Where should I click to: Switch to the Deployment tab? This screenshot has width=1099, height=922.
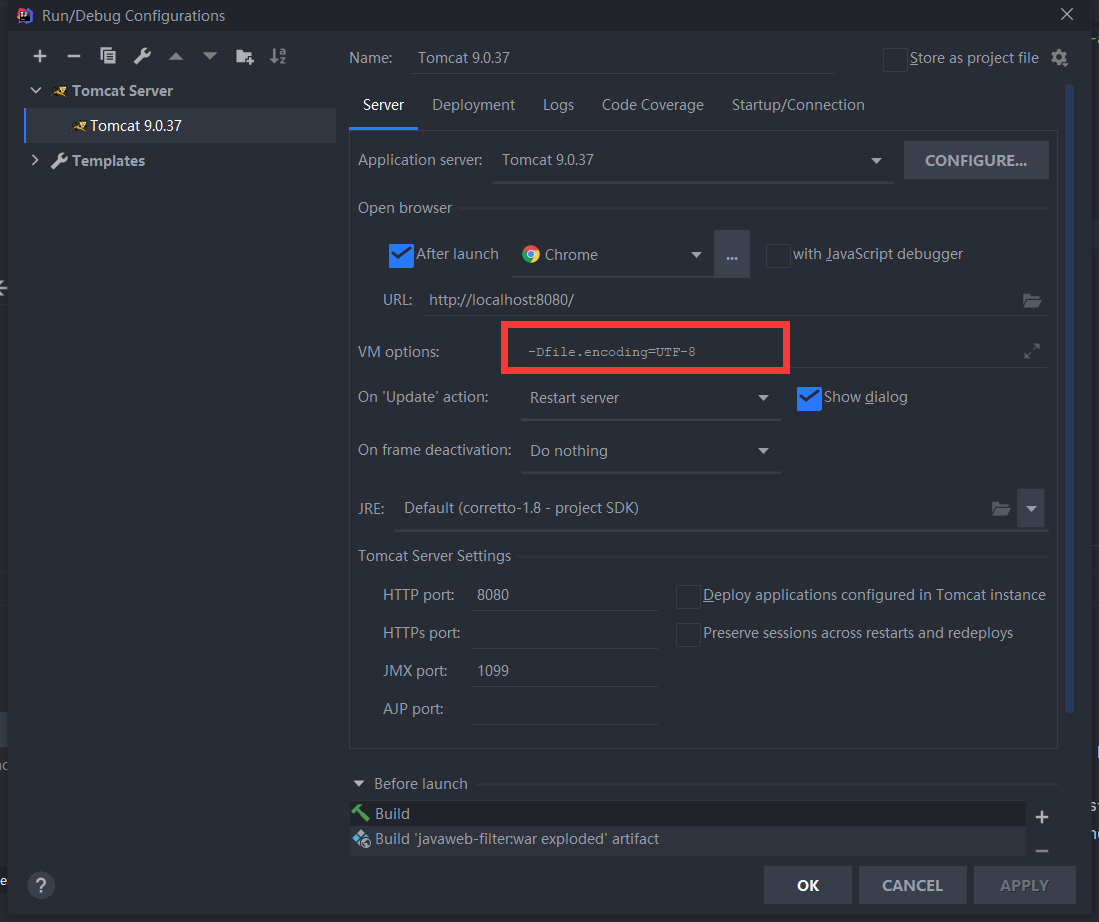point(473,105)
